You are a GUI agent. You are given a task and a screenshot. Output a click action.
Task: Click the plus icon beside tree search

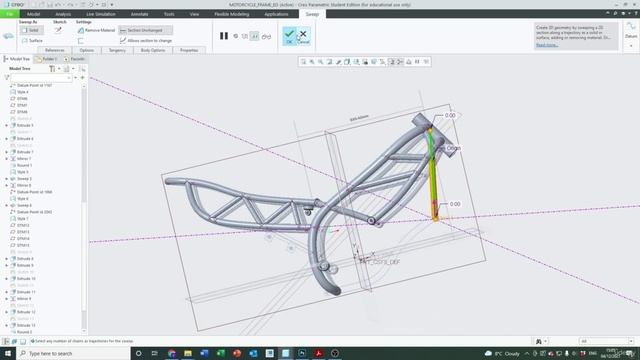[82, 77]
